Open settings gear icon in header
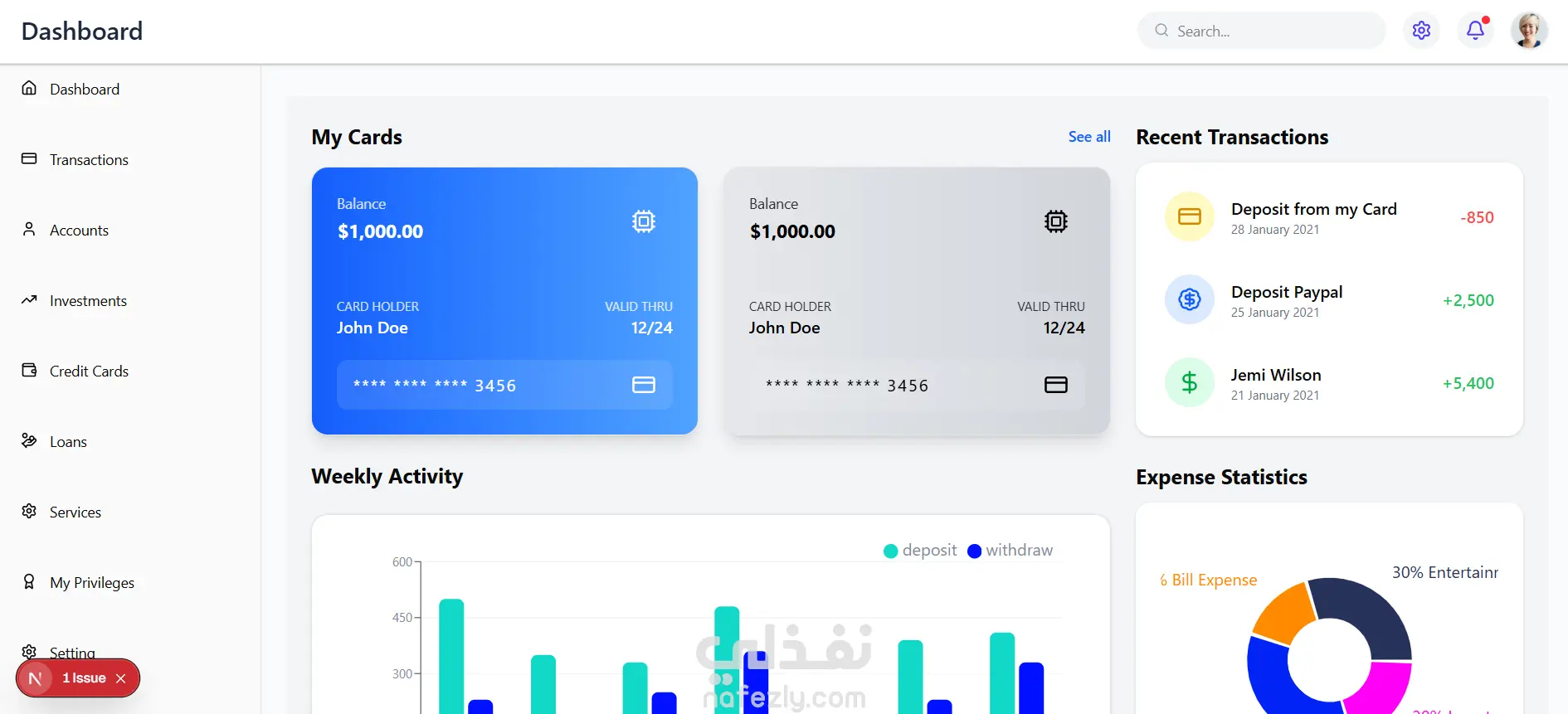The height and width of the screenshot is (714, 1568). click(x=1421, y=31)
